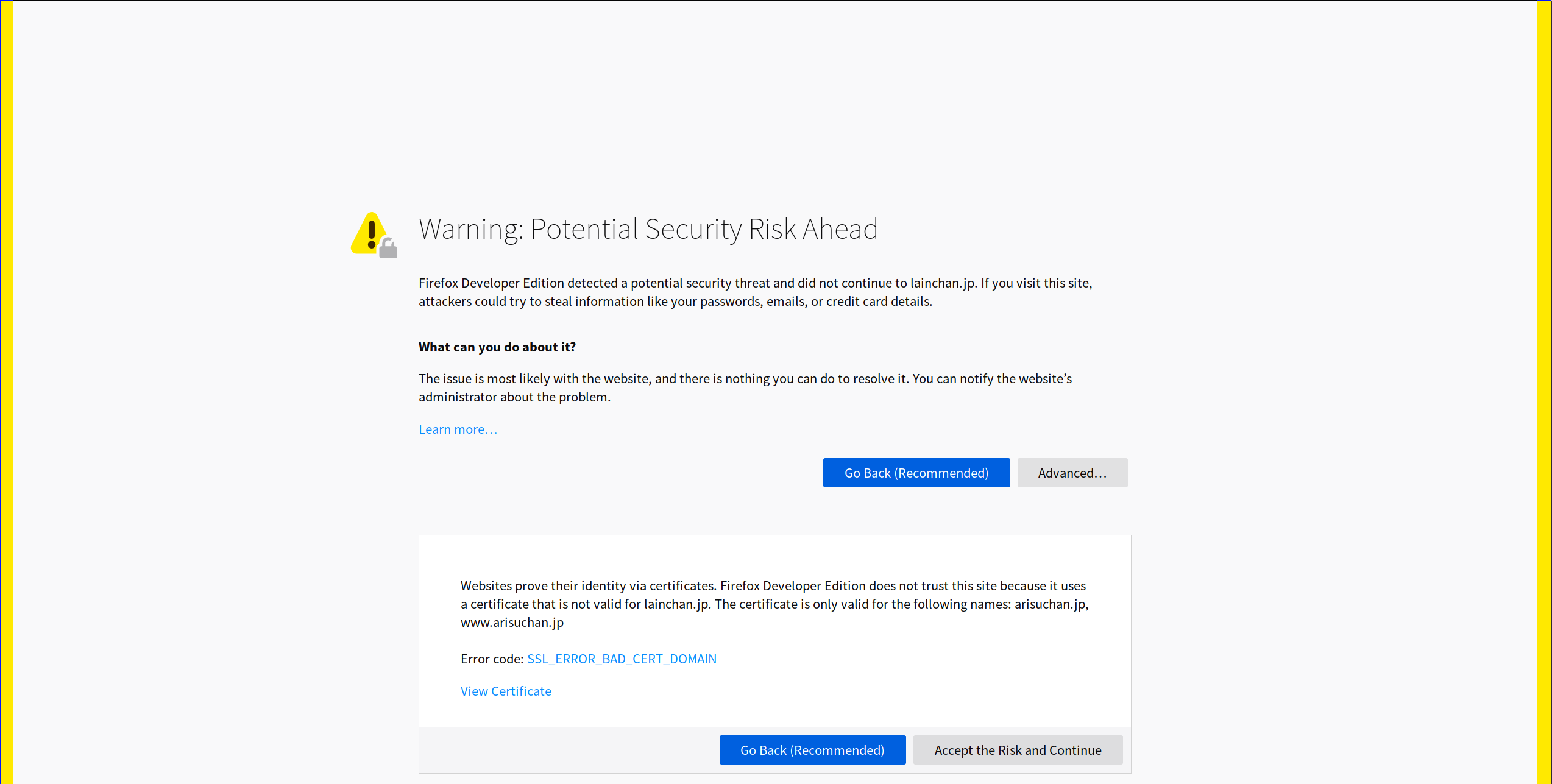Click the gray broken padlock badge icon
1552x784 pixels.
pyautogui.click(x=388, y=249)
